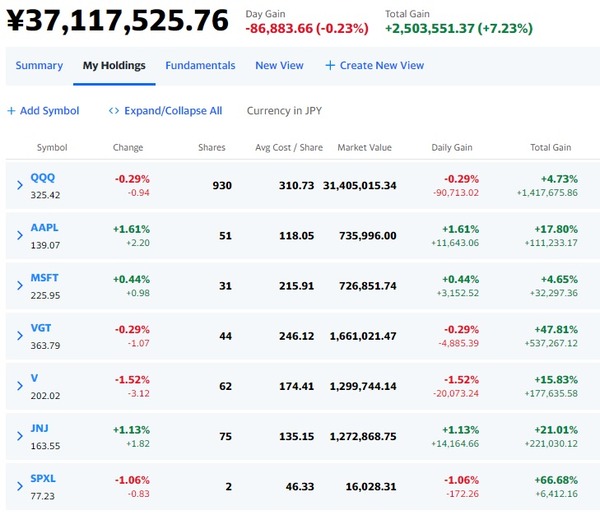Select VGT market value 1,661,021.47
Image resolution: width=600 pixels, height=515 pixels.
coord(363,336)
